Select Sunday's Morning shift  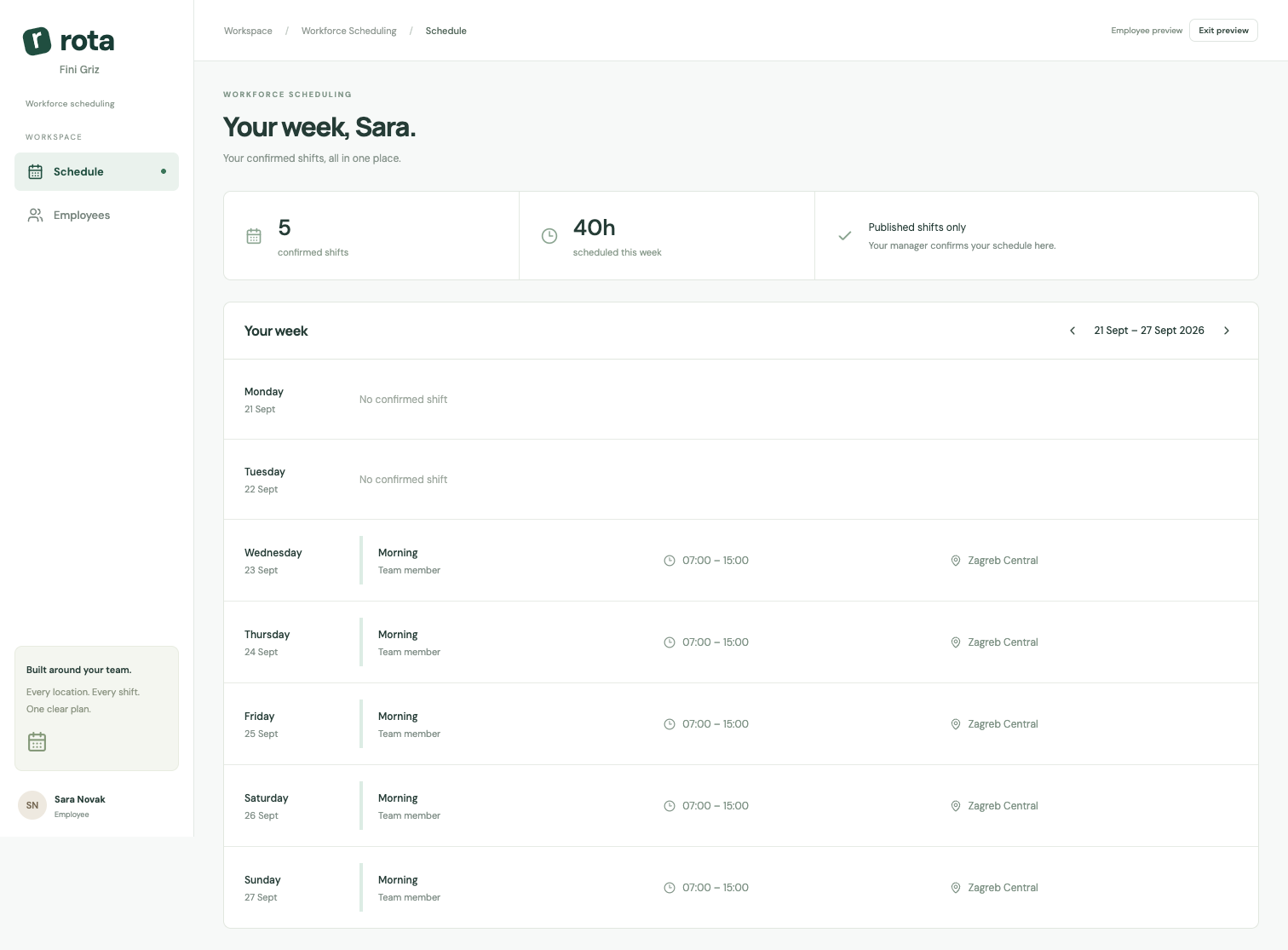click(x=398, y=880)
